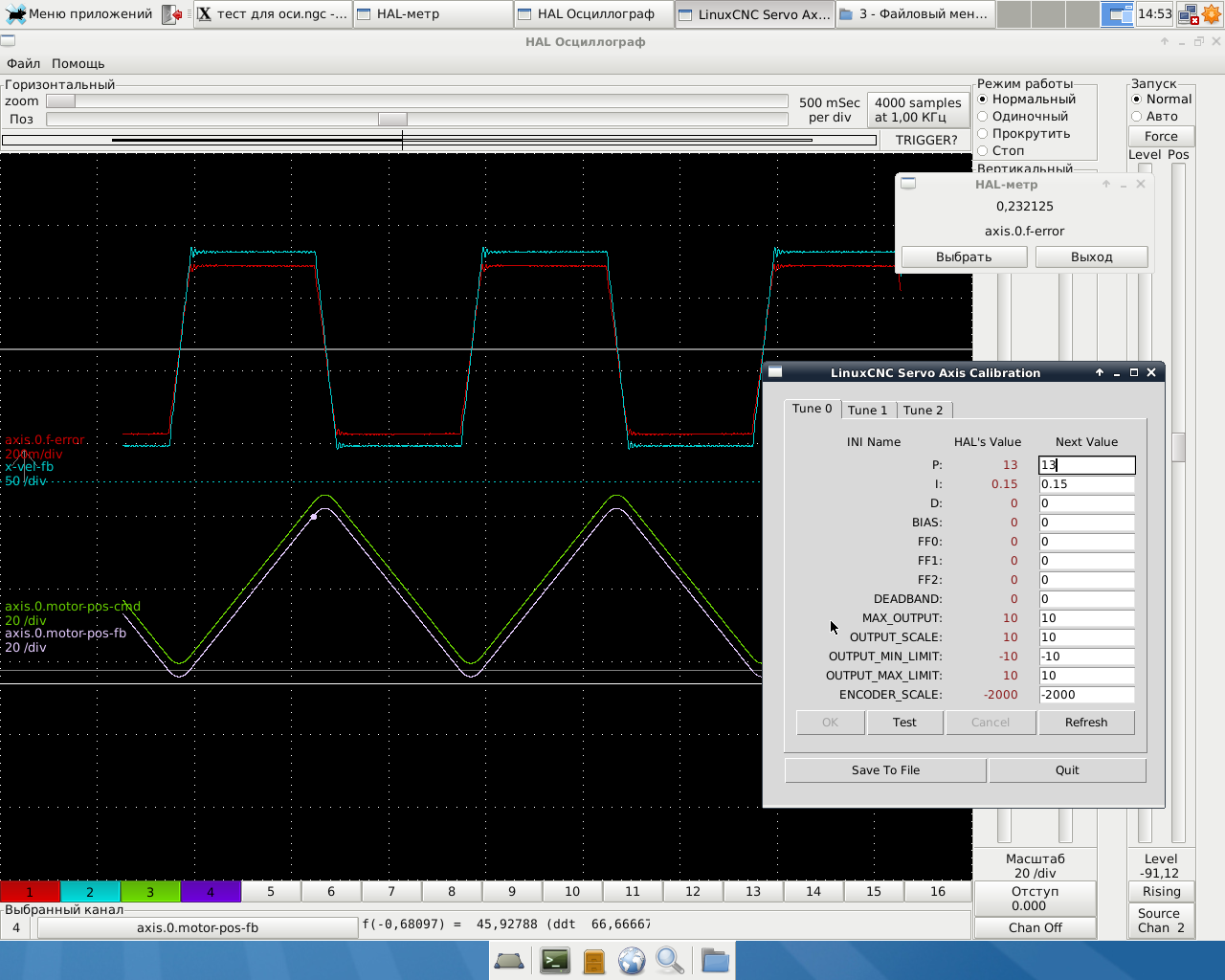Screen dimensions: 1225x980
Task: Switch to the Tune 1 tab
Action: 867,410
